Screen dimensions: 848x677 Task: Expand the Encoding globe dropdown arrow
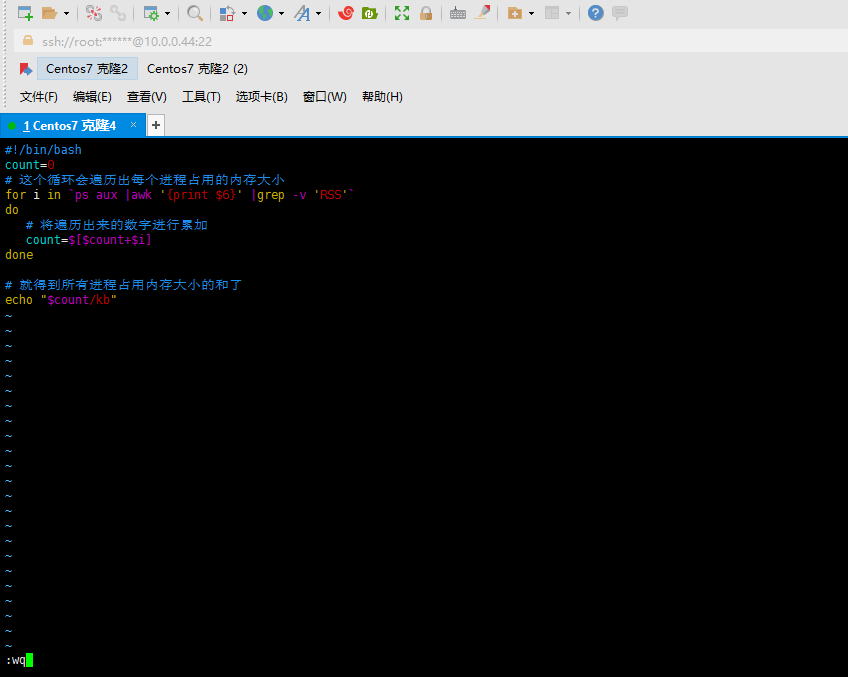[281, 13]
